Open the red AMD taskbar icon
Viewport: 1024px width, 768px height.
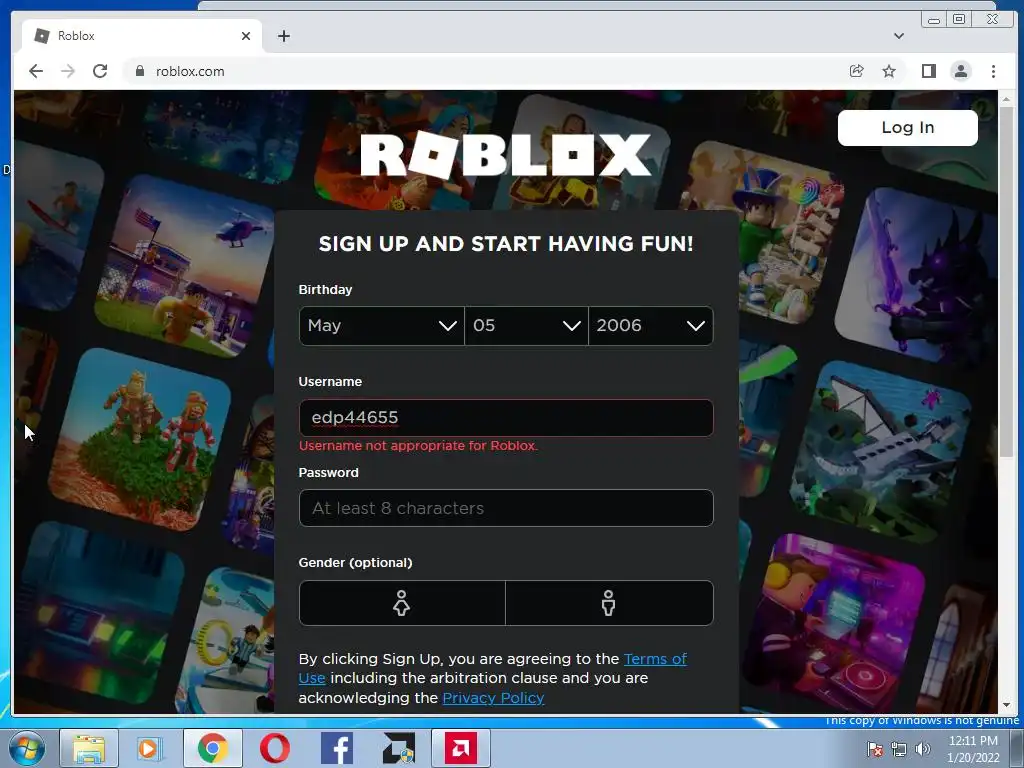[x=461, y=748]
